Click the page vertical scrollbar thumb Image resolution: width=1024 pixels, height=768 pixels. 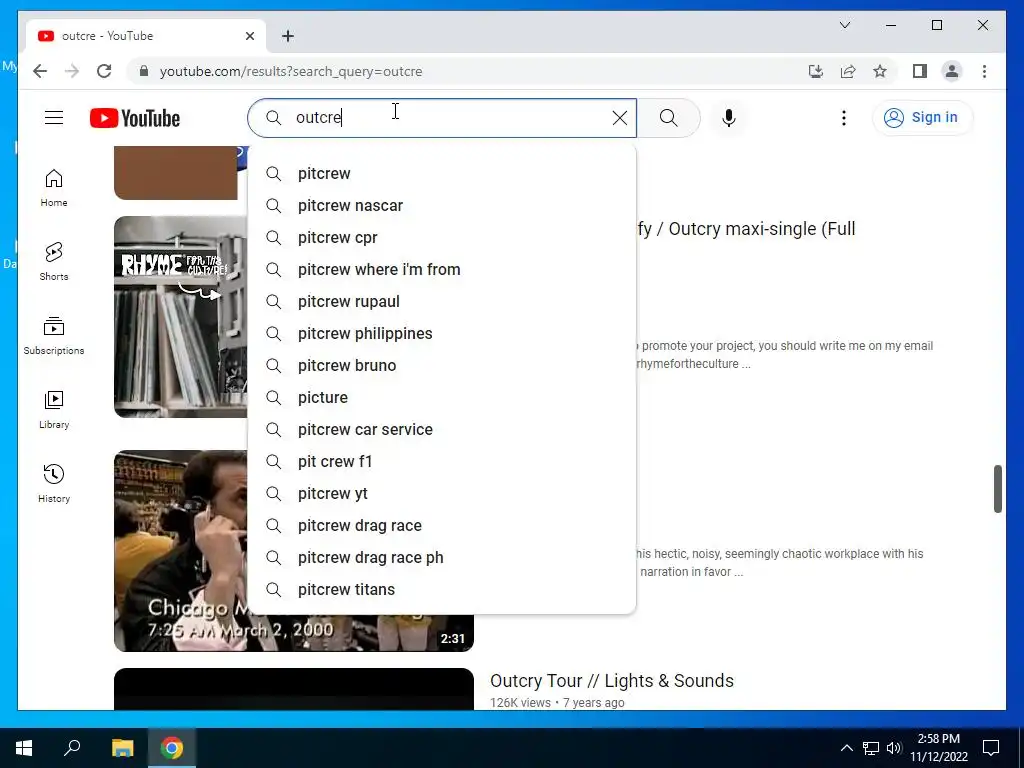pos(997,488)
